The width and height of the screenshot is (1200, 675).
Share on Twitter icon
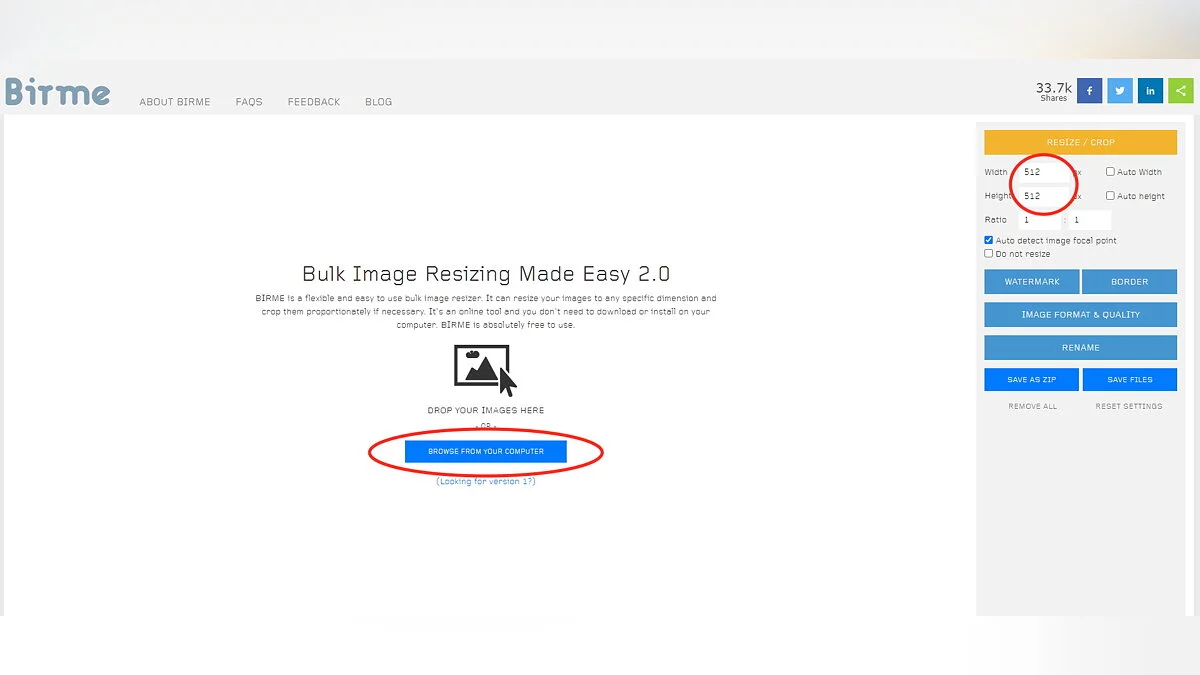(1120, 91)
